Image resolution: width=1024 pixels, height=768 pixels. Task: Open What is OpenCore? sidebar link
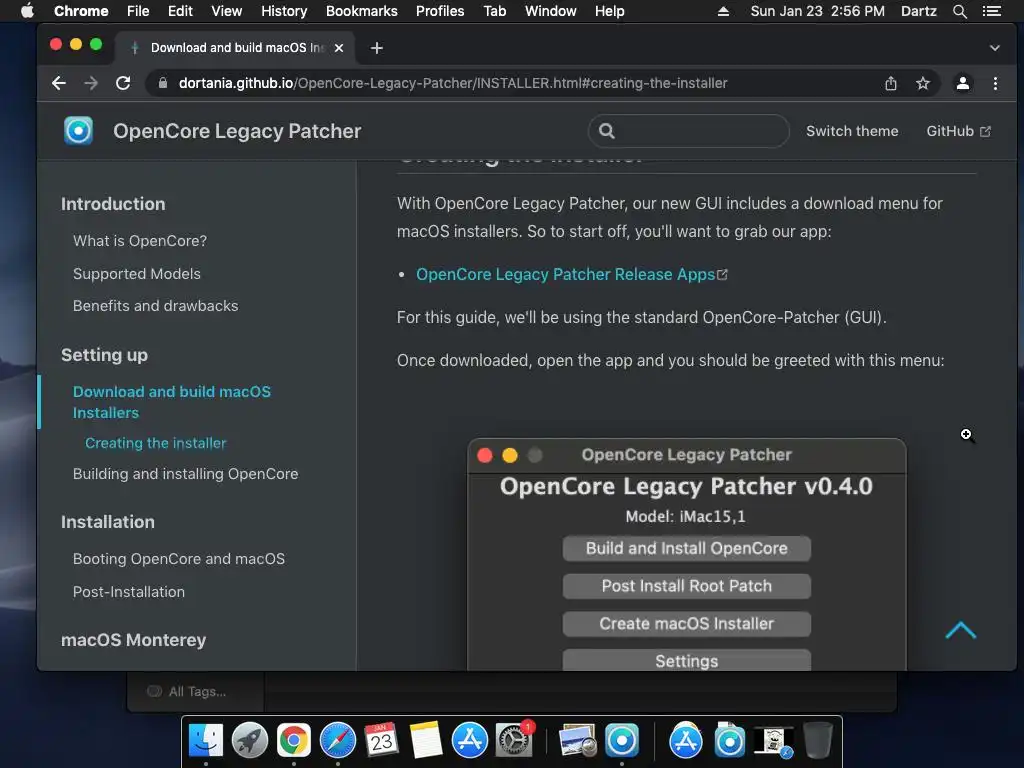140,241
